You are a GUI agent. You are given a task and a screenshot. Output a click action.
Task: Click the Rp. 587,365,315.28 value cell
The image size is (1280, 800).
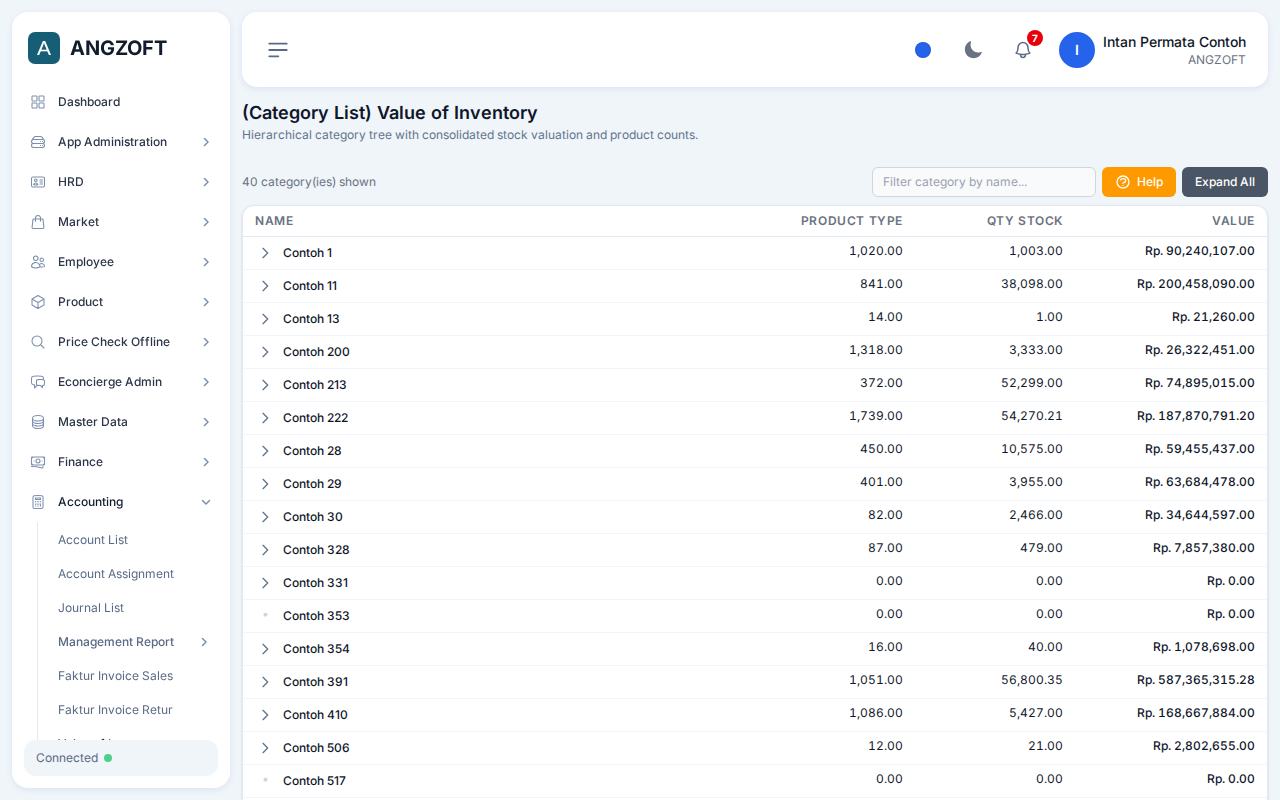click(x=1196, y=680)
